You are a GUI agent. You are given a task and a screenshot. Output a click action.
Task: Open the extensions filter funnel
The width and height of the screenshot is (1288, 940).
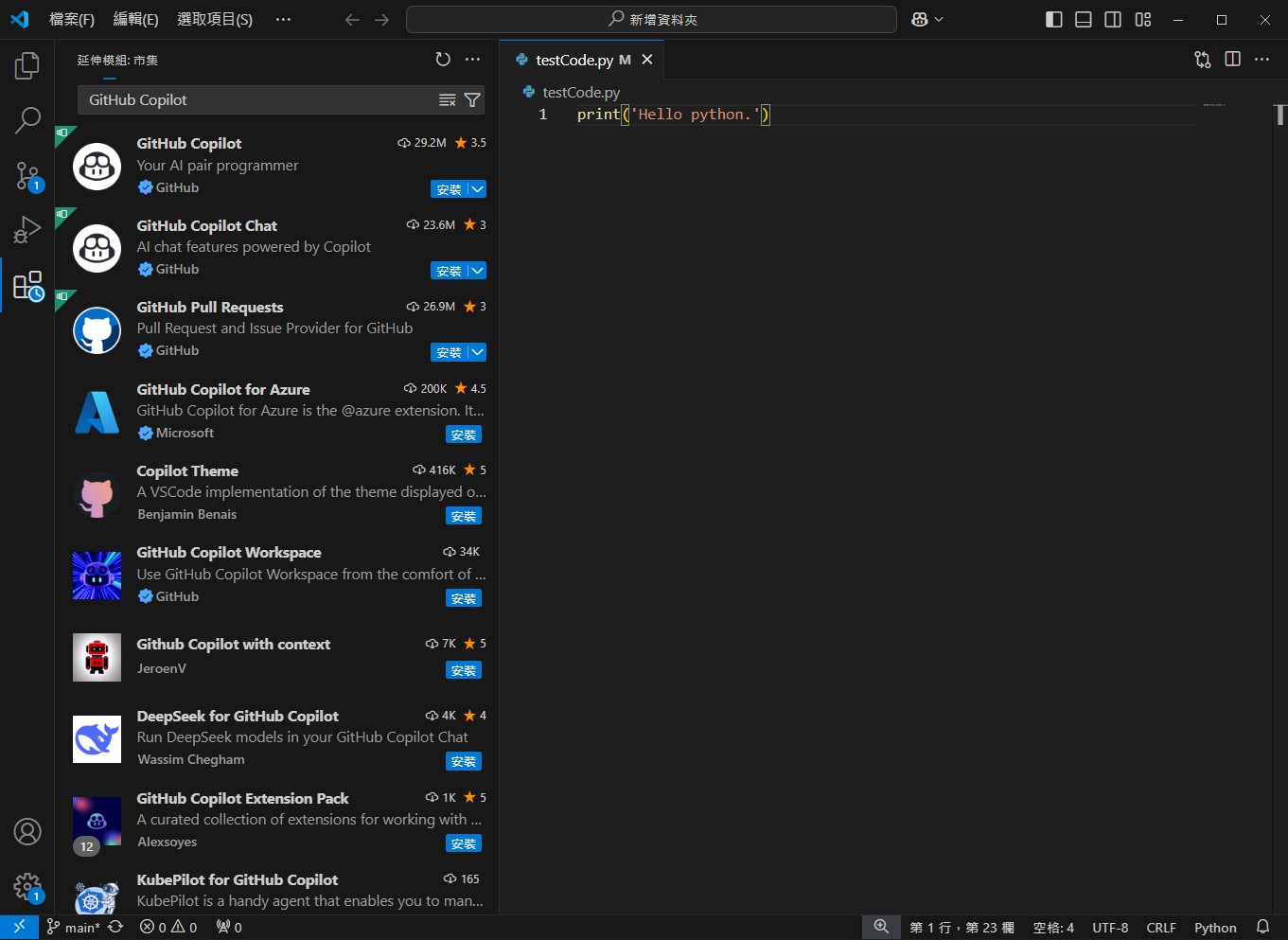[x=472, y=100]
